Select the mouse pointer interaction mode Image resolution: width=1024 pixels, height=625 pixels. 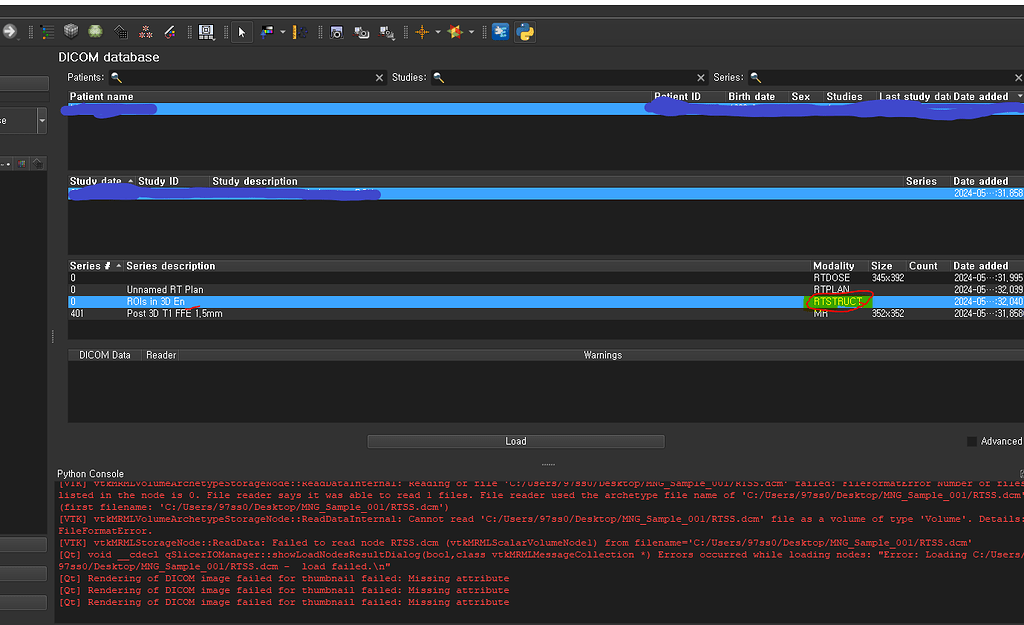click(x=240, y=31)
